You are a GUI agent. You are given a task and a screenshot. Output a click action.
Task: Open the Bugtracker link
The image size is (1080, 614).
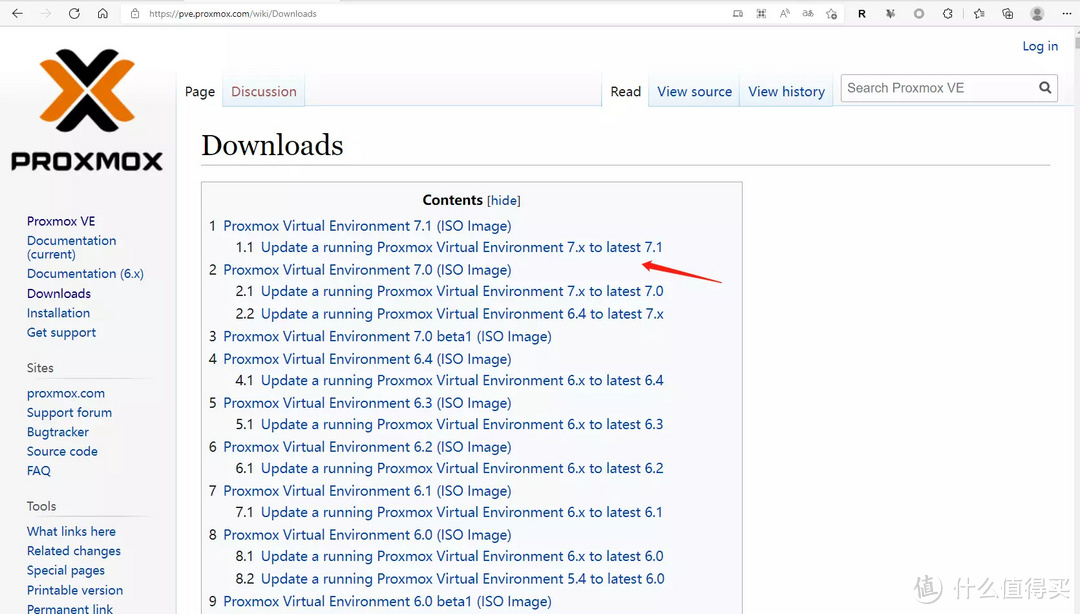(x=58, y=432)
